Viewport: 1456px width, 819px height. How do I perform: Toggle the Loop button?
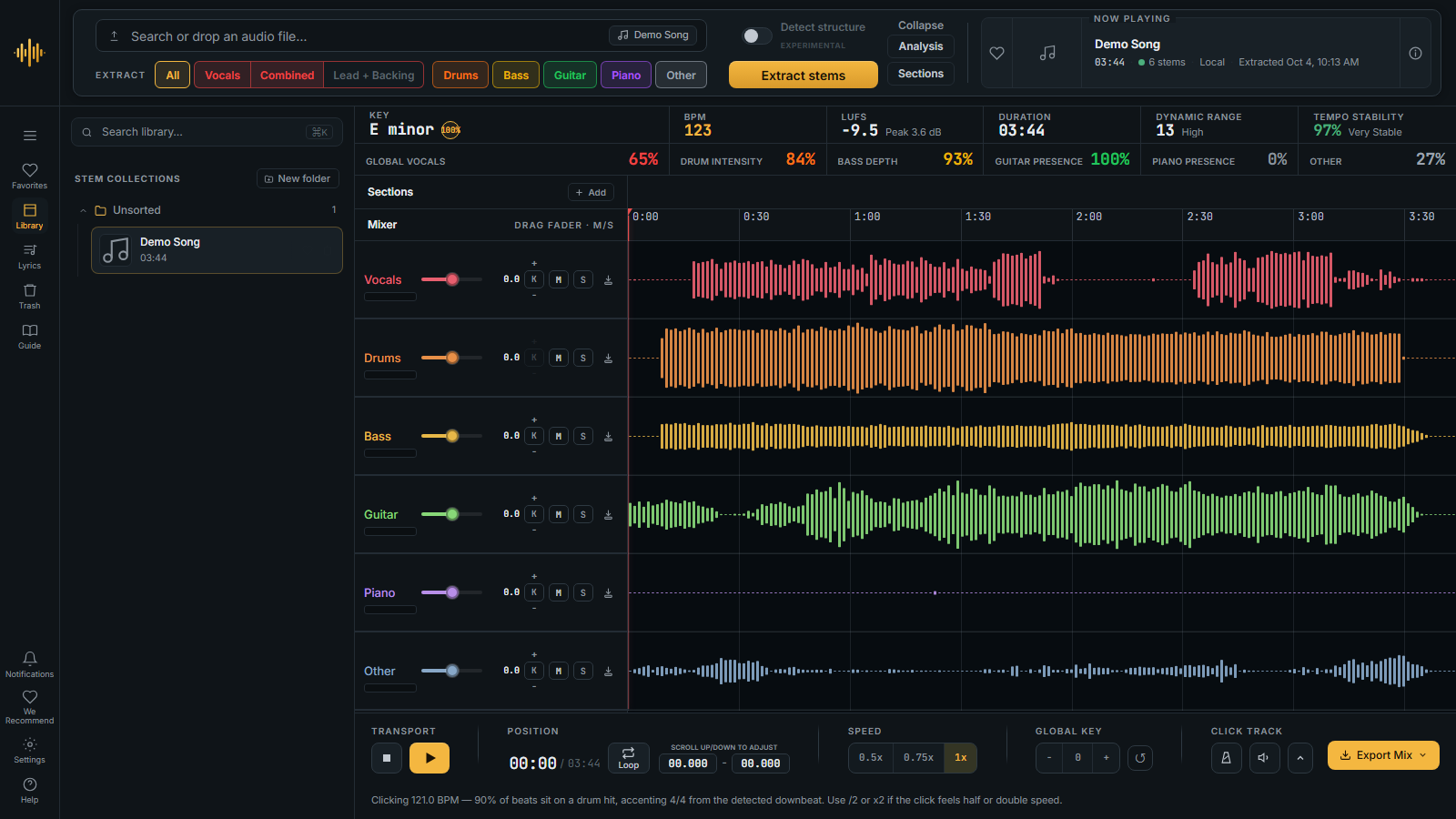click(629, 758)
